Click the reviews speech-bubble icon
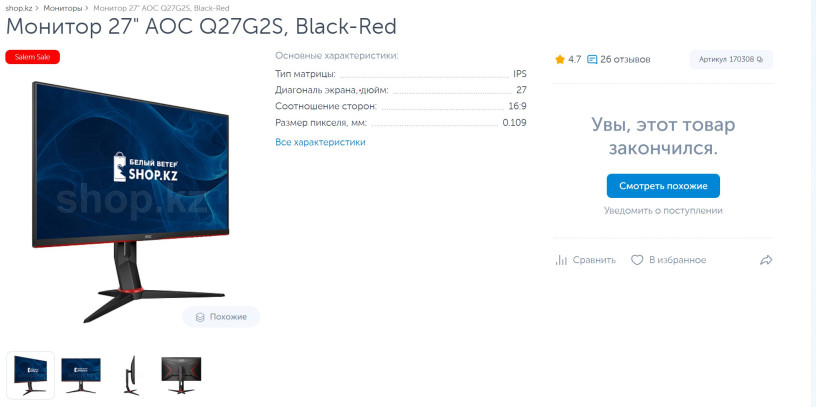The height and width of the screenshot is (407, 816). point(592,59)
